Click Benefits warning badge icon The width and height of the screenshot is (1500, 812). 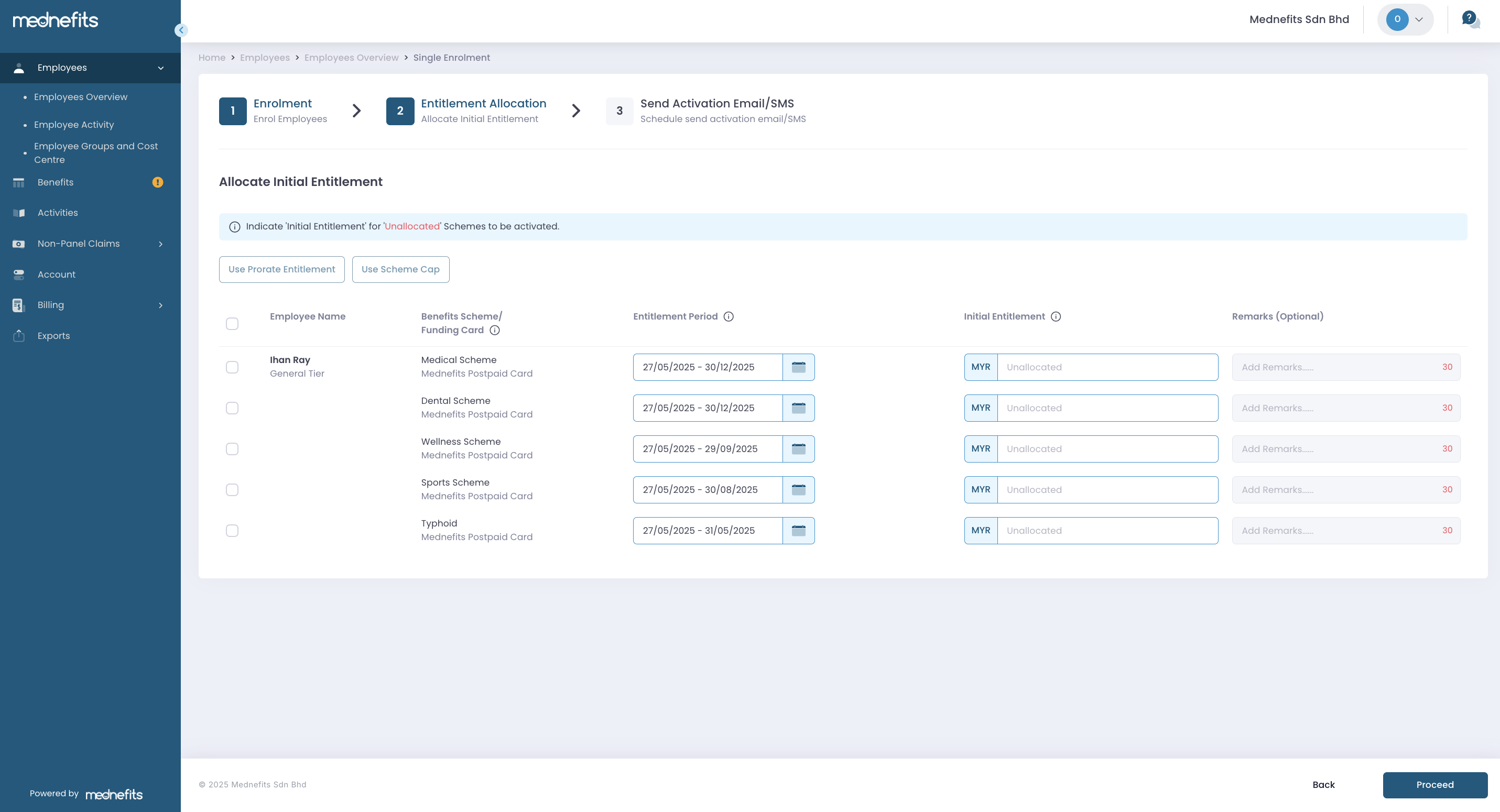157,182
